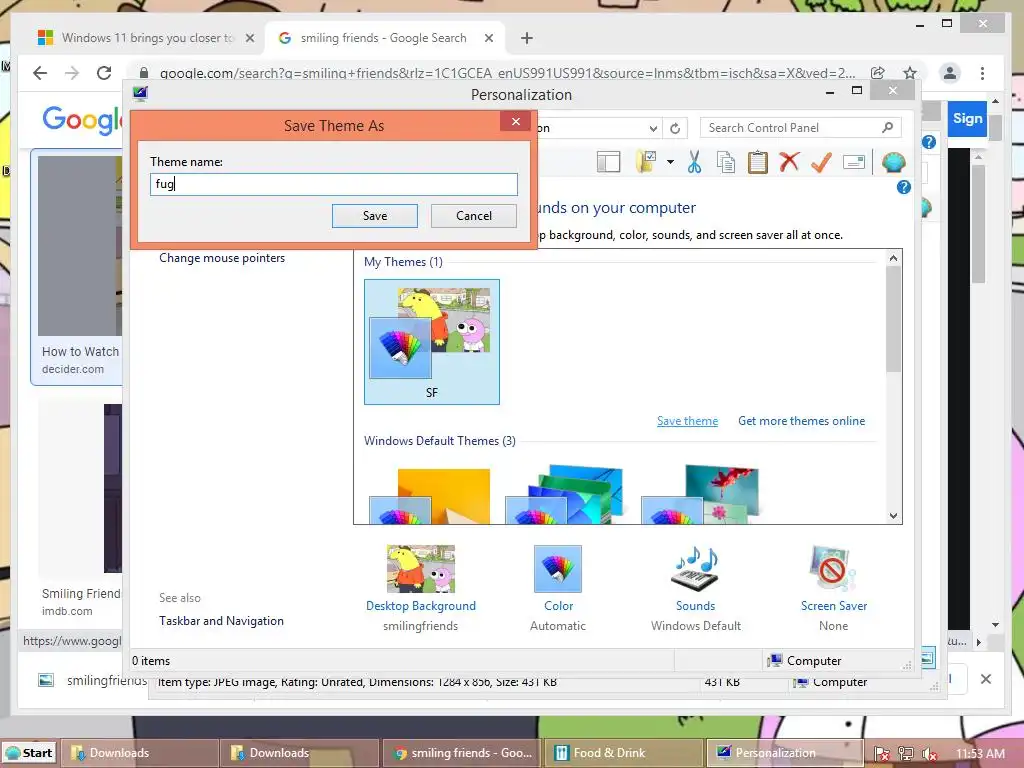The height and width of the screenshot is (768, 1024).
Task: Click Save in the Save Theme As dialog
Action: (375, 216)
